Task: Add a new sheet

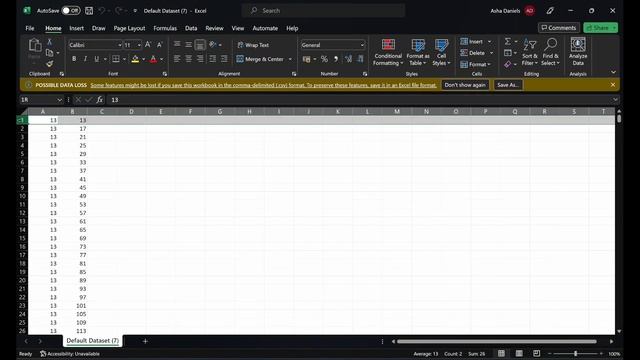Action: 145,341
